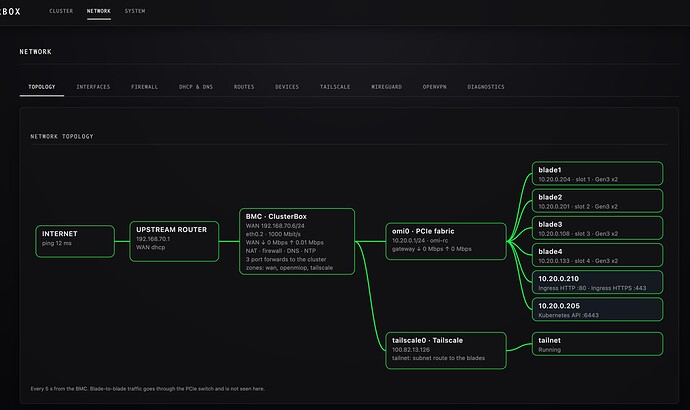Click the omi0 PCIe fabric node

pos(446,241)
